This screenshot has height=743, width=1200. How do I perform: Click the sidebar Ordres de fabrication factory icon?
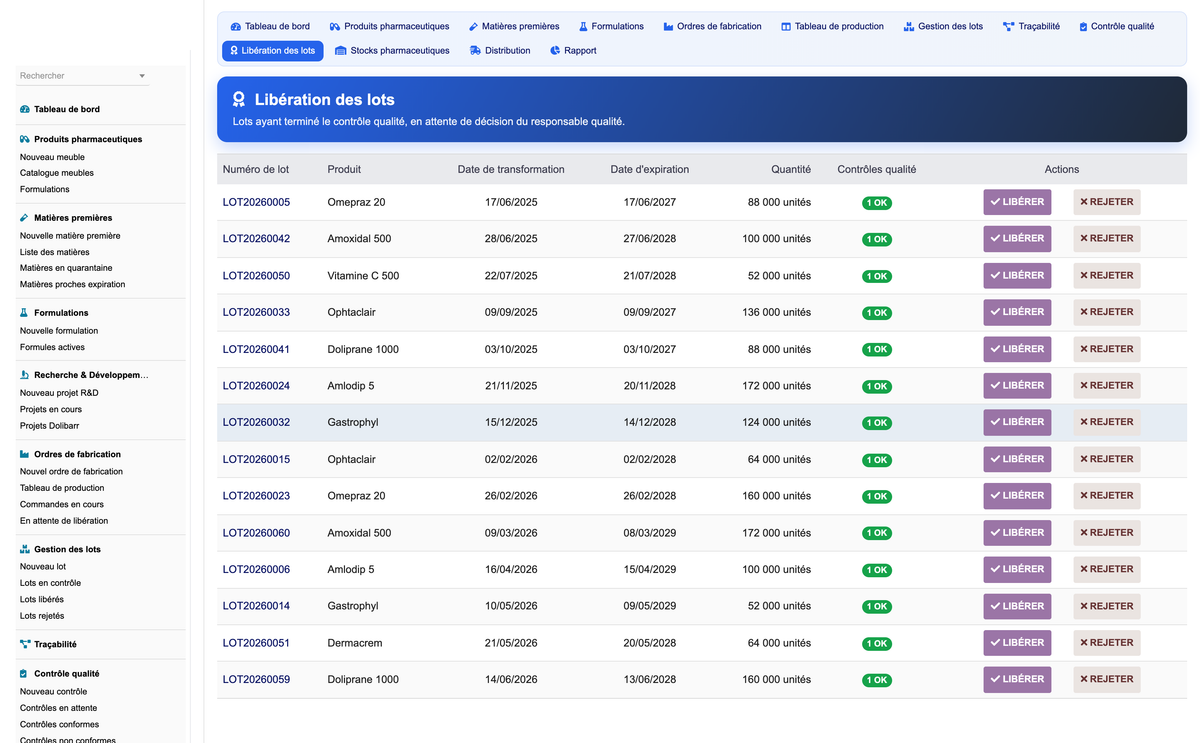click(25, 454)
